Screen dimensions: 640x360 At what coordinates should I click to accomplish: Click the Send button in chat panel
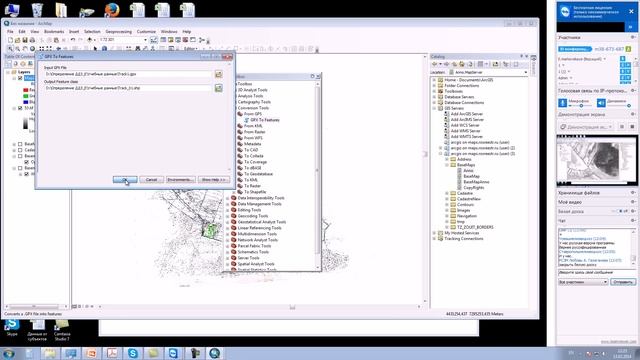click(x=623, y=282)
